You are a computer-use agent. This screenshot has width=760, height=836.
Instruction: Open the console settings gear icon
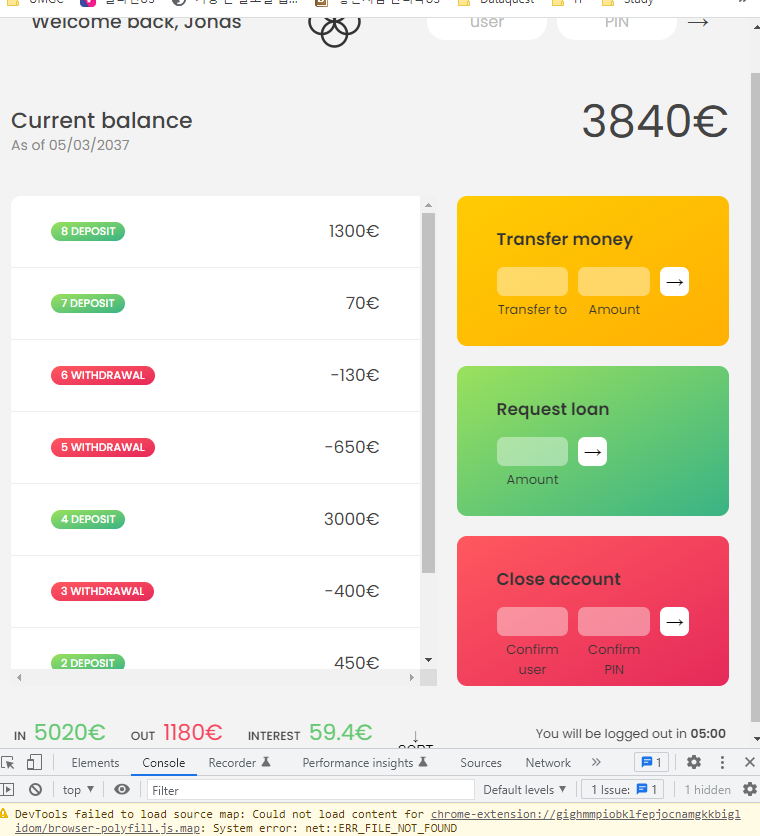click(749, 790)
